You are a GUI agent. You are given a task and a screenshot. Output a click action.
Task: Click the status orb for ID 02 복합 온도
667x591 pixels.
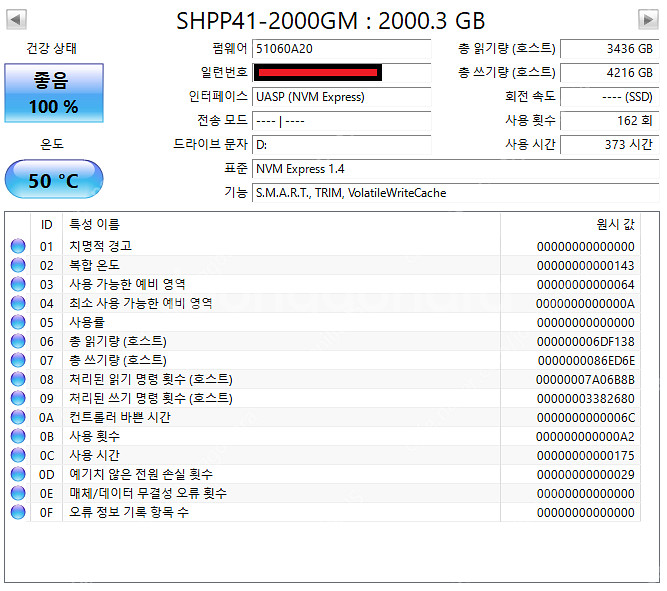[x=18, y=265]
